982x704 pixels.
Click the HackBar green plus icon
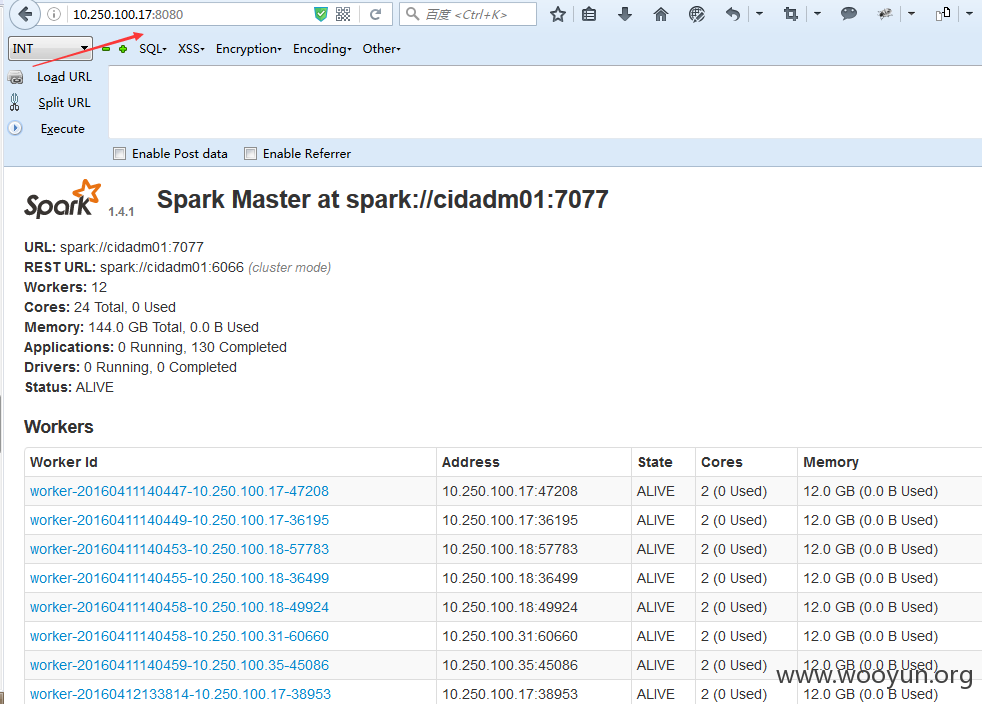tap(123, 49)
